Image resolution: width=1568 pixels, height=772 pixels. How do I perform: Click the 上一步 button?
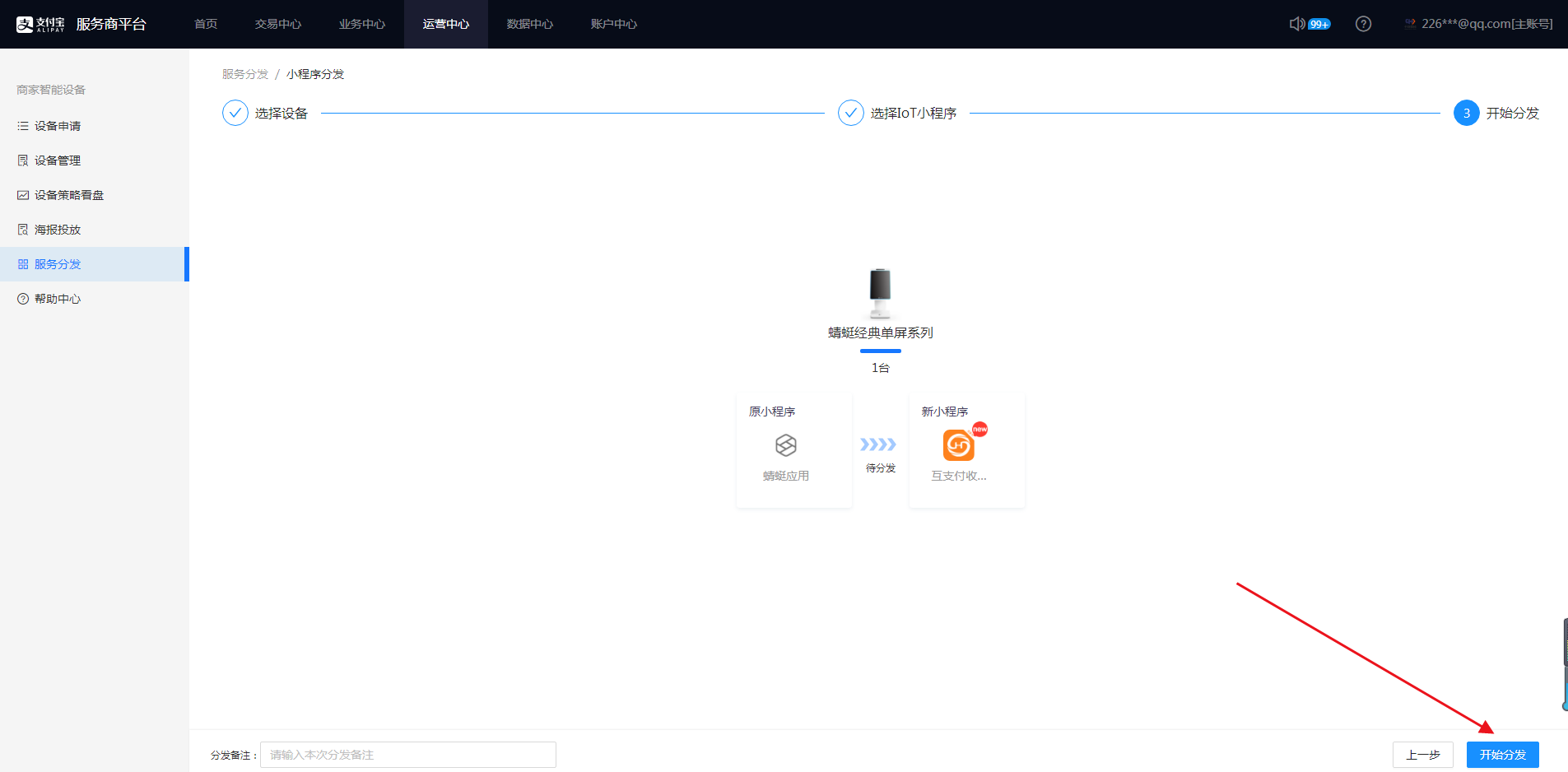[x=1423, y=755]
